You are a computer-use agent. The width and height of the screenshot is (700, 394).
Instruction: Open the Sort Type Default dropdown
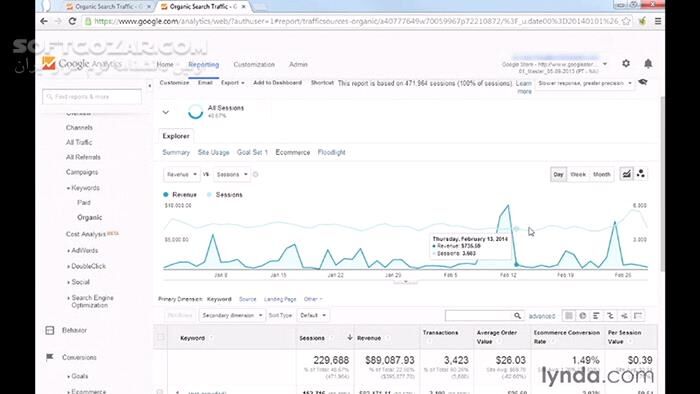312,315
